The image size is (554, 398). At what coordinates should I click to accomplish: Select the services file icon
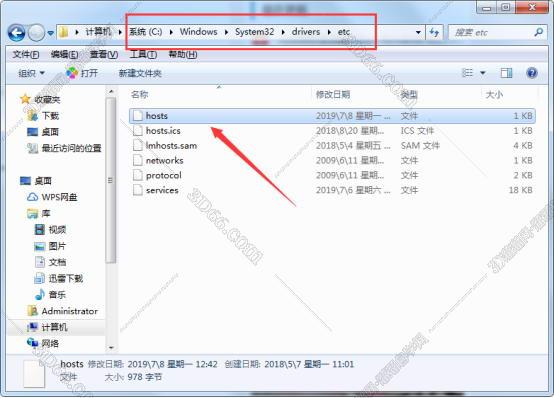point(137,190)
